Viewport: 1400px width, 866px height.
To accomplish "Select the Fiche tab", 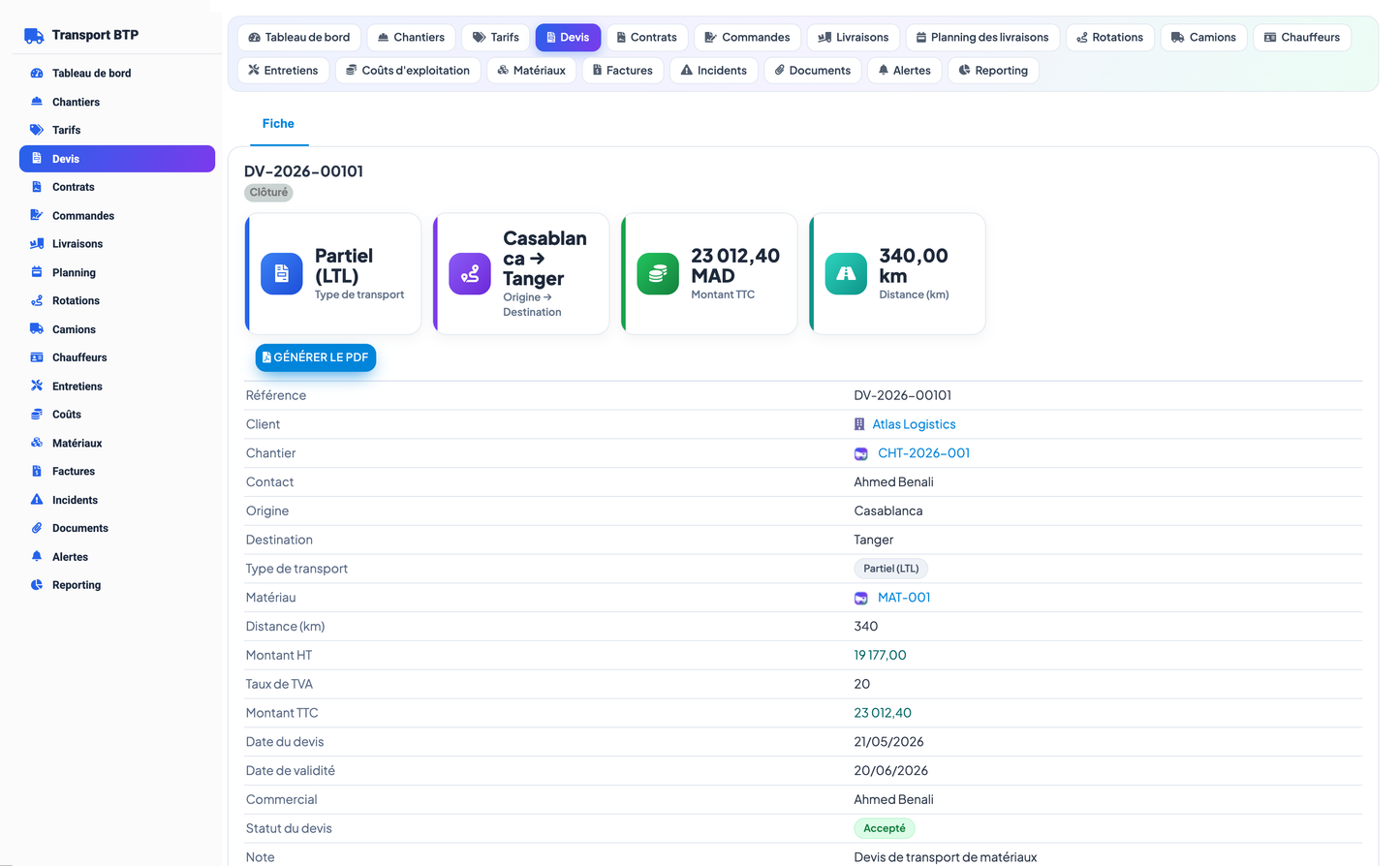I will (x=278, y=124).
